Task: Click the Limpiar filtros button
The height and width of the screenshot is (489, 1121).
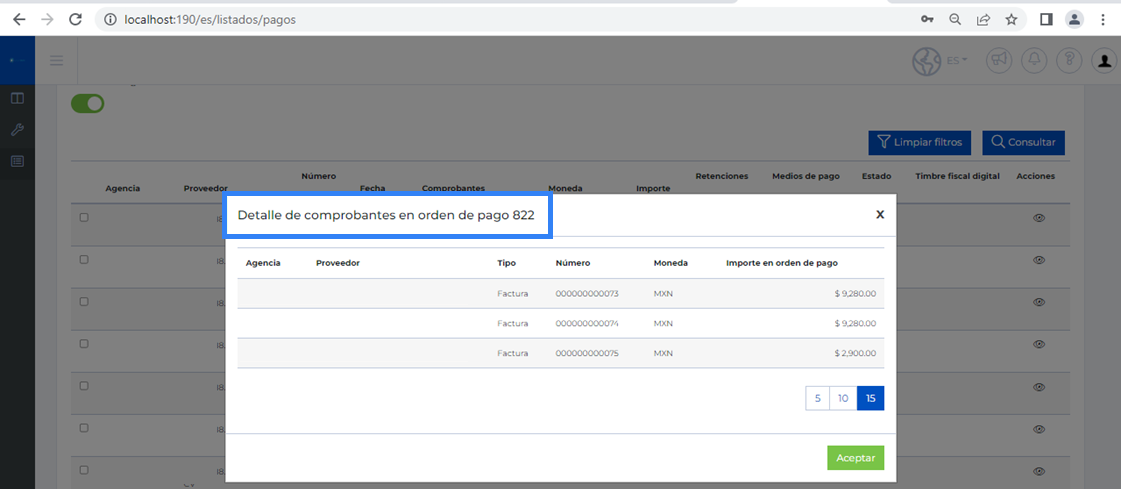Action: (x=919, y=142)
